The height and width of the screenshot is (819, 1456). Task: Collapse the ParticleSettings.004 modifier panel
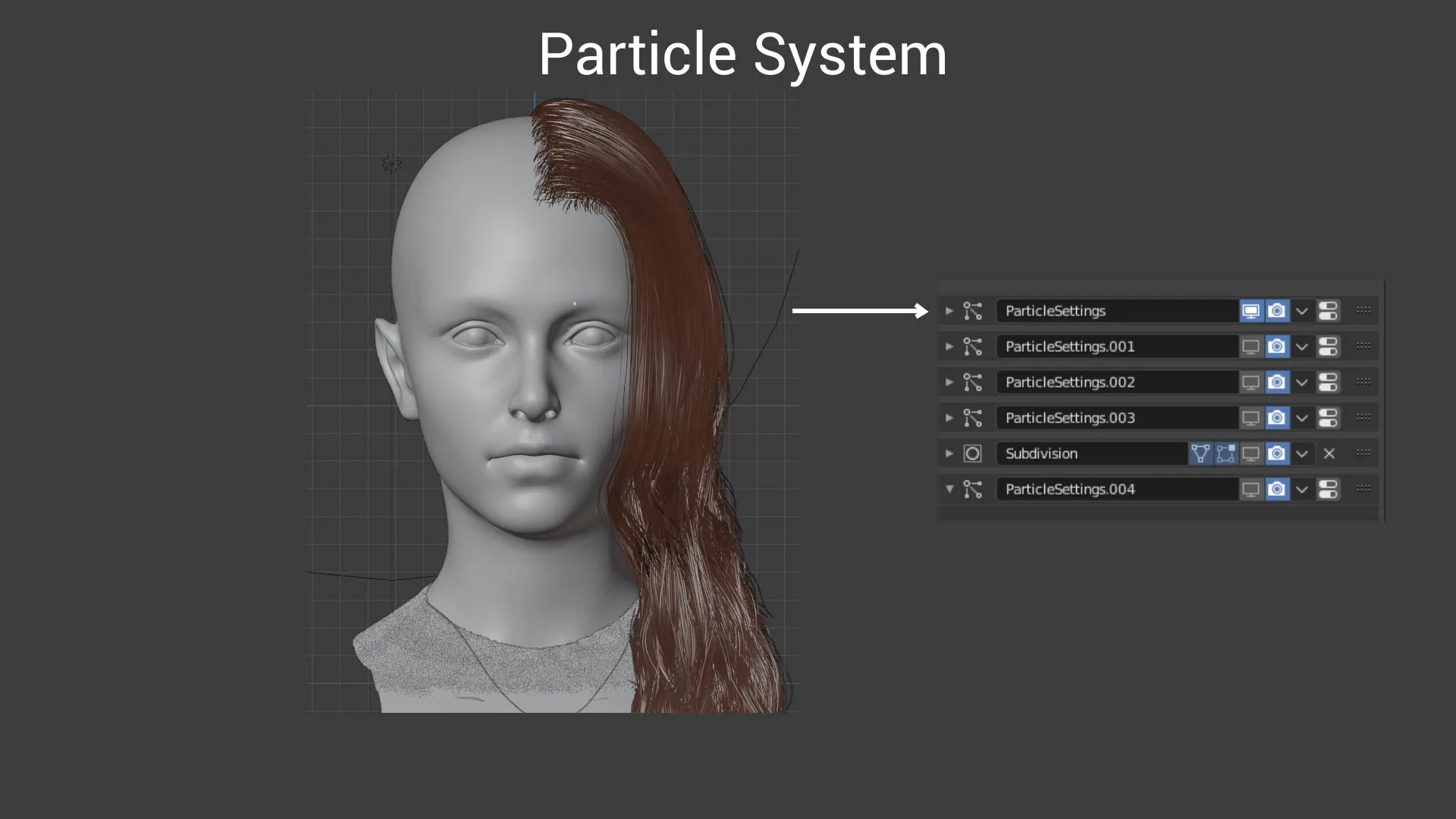(x=949, y=489)
